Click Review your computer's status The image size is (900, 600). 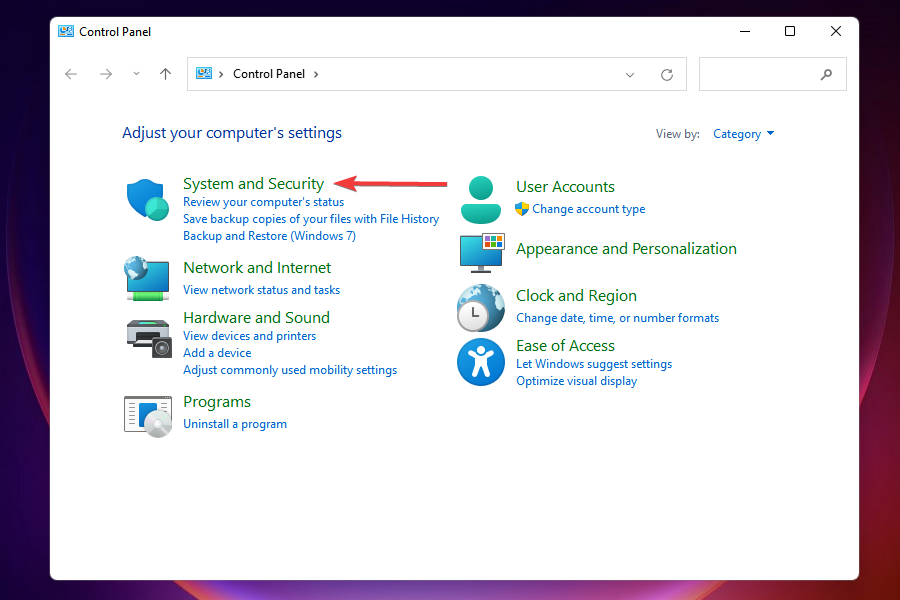(x=263, y=202)
